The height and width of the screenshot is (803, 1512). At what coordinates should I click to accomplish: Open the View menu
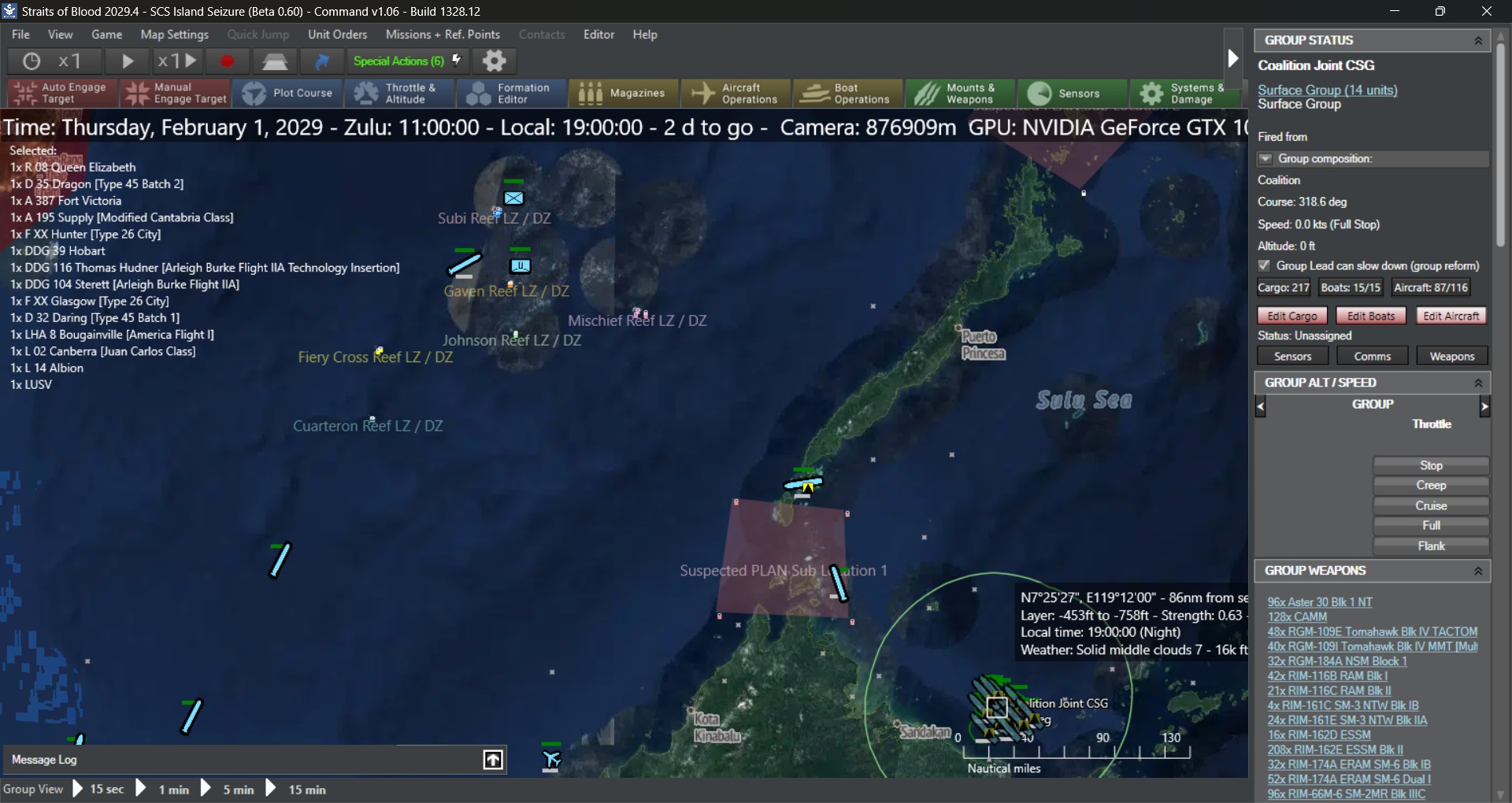click(x=60, y=35)
